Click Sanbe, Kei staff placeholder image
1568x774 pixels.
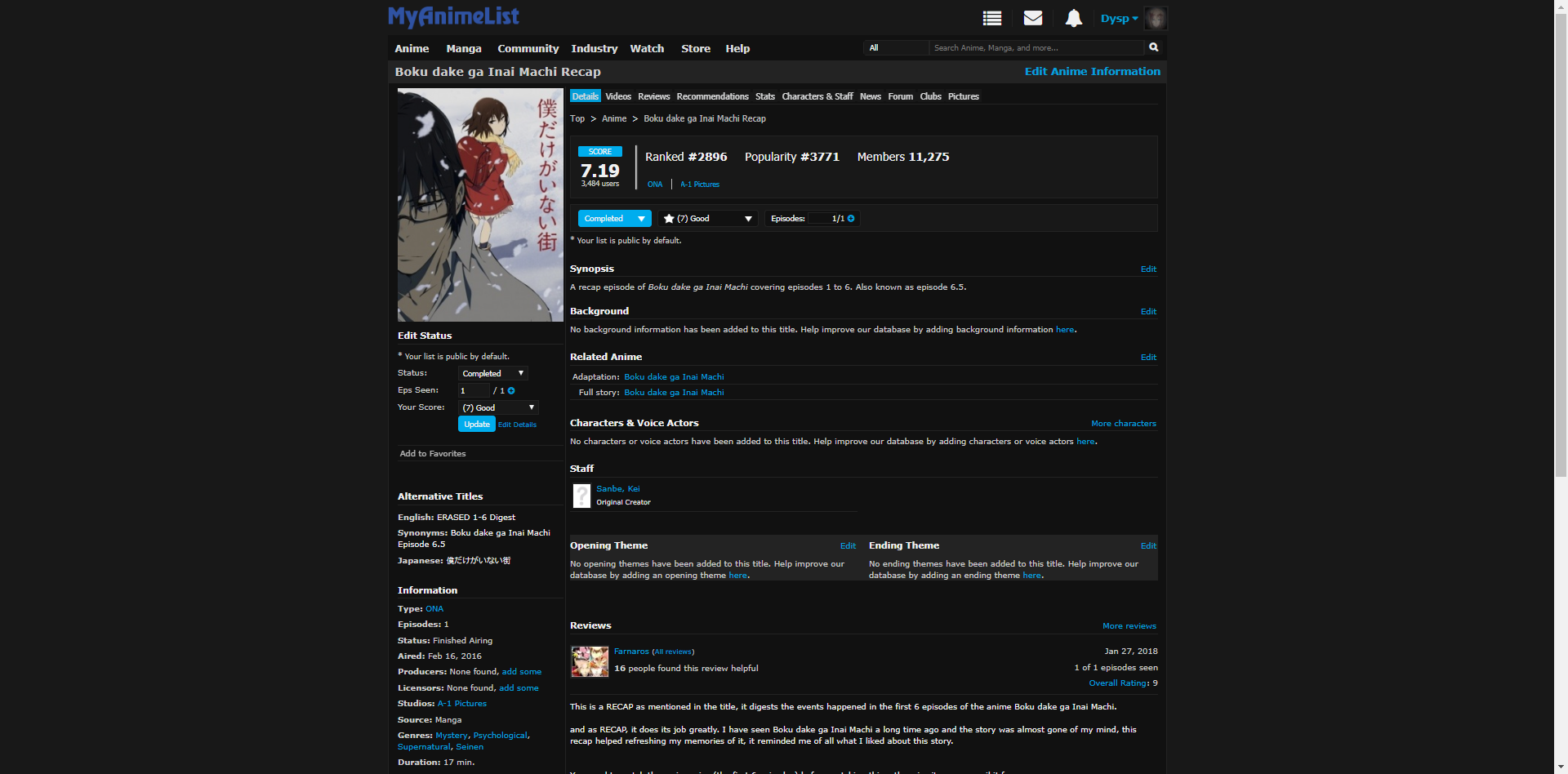click(x=581, y=496)
